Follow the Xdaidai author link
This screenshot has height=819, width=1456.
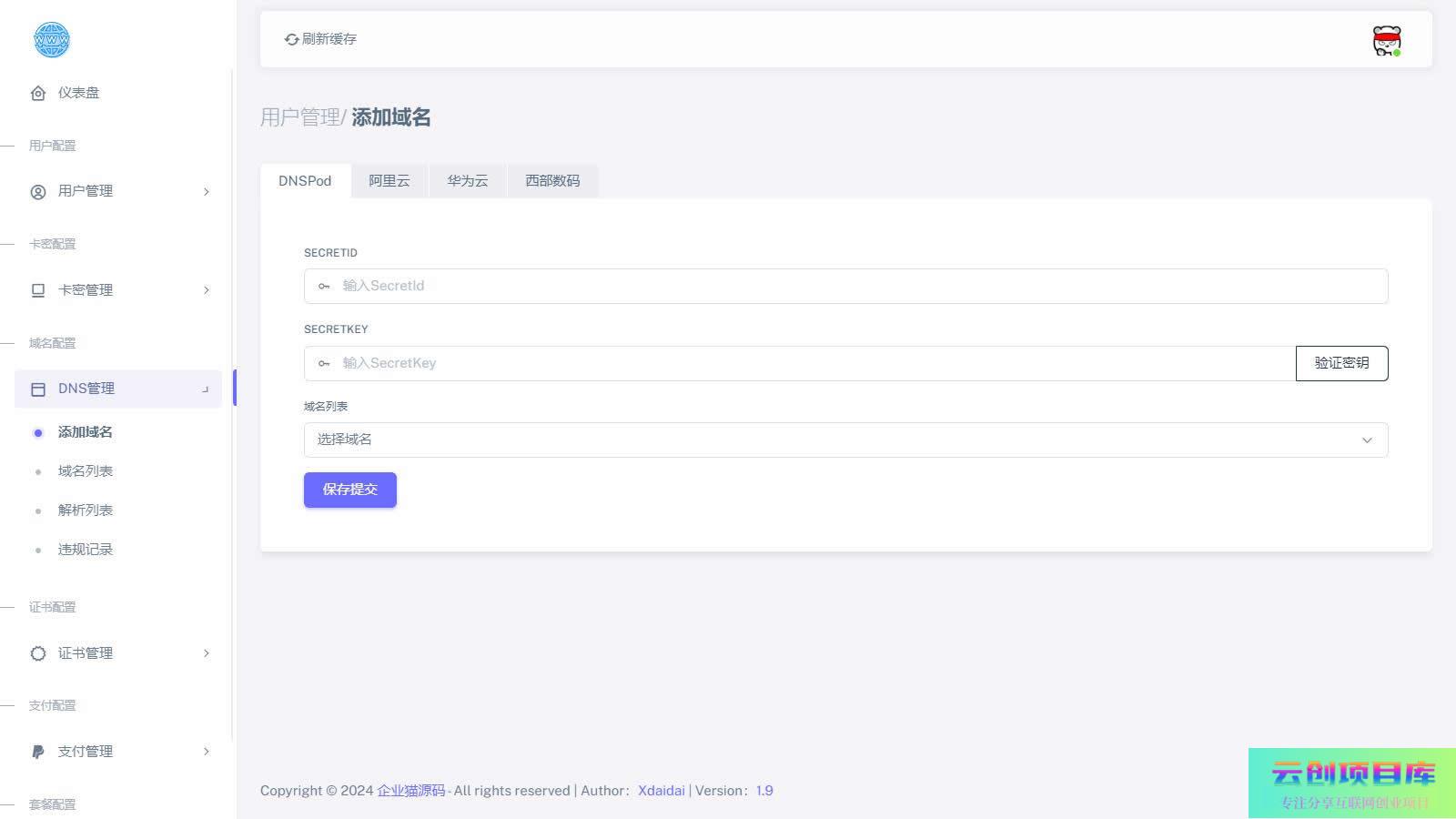pyautogui.click(x=661, y=791)
